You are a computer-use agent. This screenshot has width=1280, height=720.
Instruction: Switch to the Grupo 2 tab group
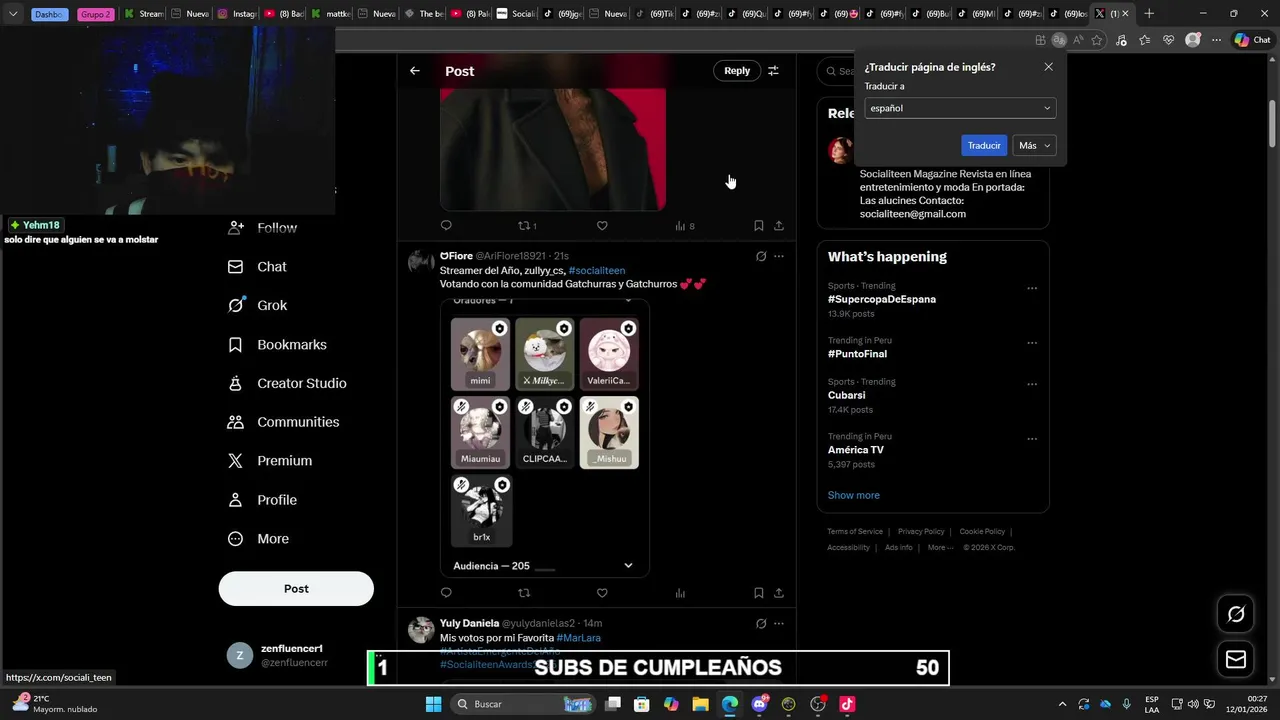pos(95,14)
